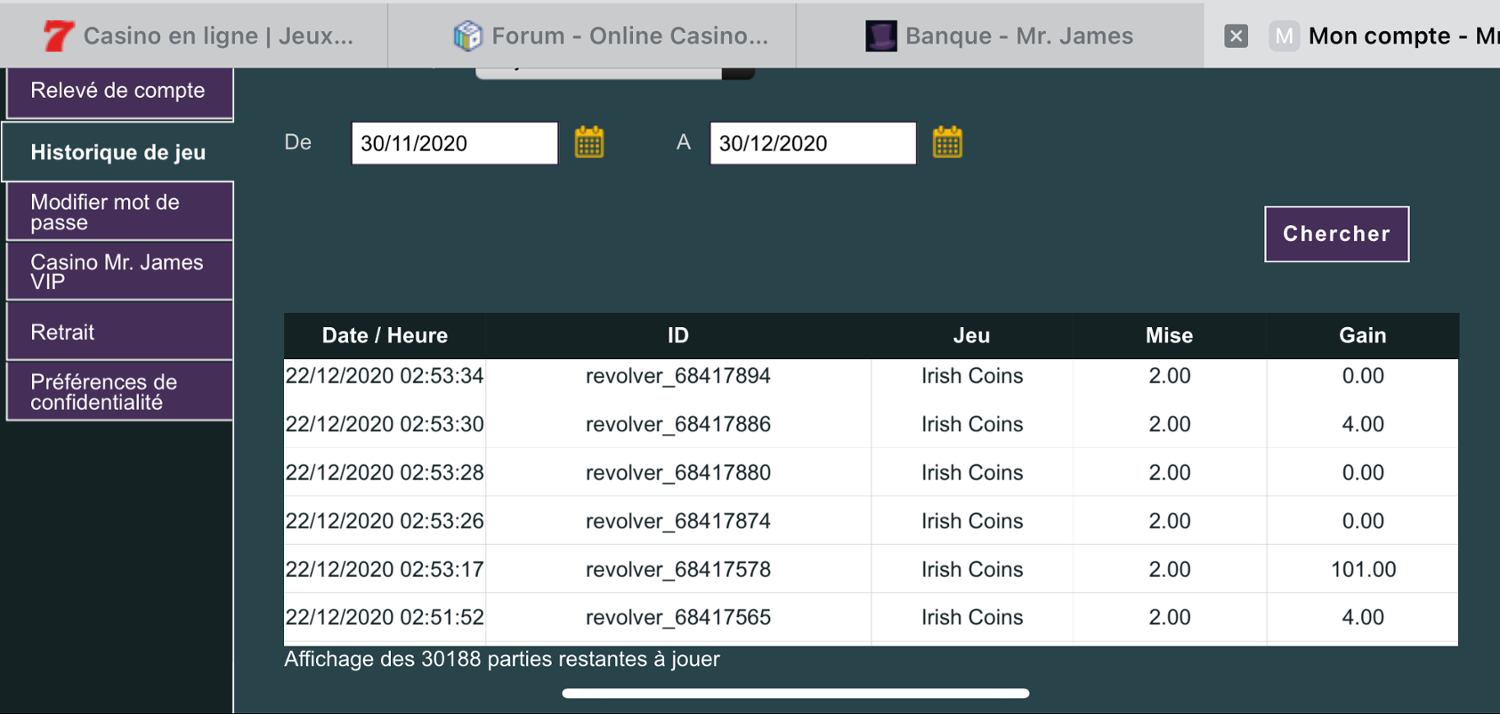The height and width of the screenshot is (714, 1500).
Task: Open Préférences de confidentialité
Action: point(118,391)
